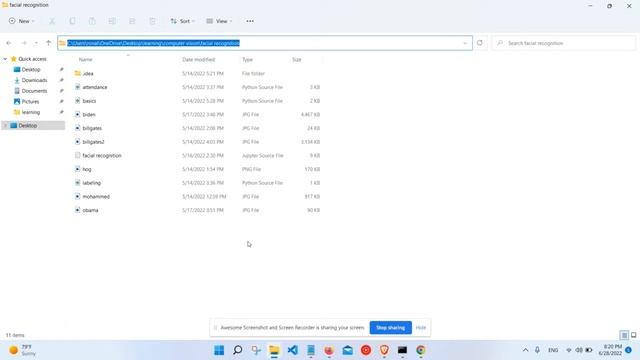Select the hog PNG file
Image resolution: width=640 pixels, height=360 pixels.
(x=87, y=169)
